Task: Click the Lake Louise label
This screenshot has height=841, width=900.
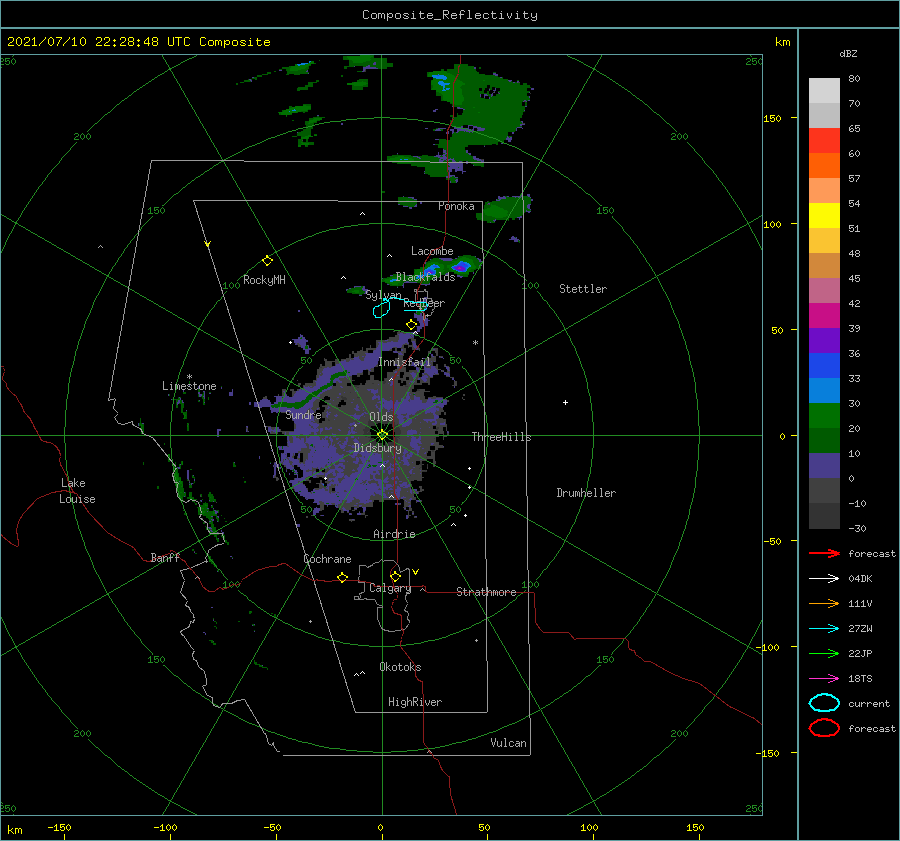Action: coord(77,491)
